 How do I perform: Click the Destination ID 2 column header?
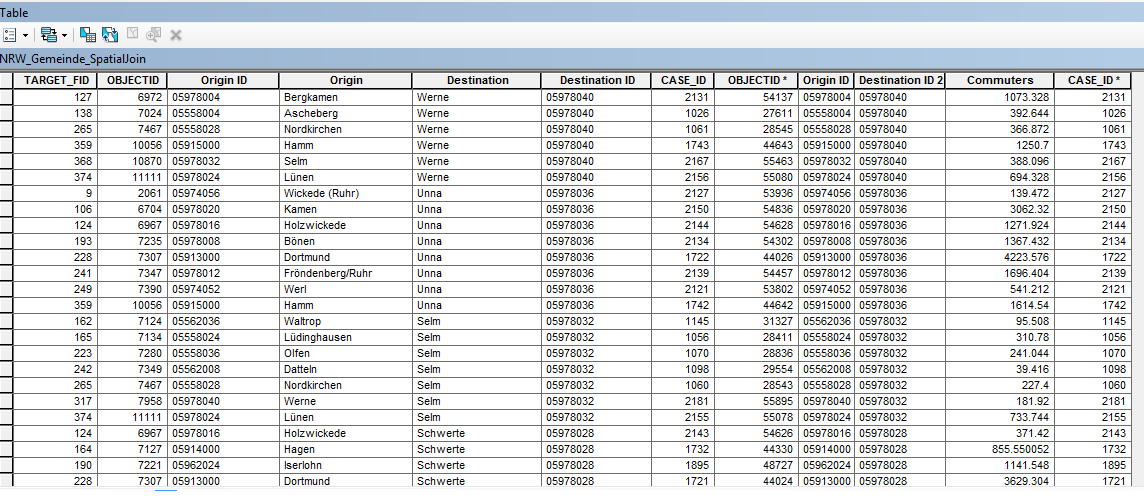point(900,80)
